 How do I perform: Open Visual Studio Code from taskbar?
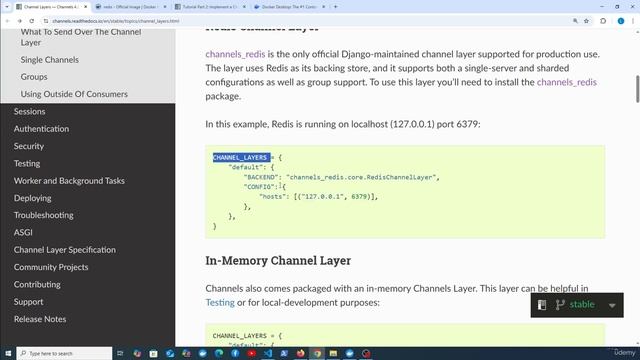[268, 353]
